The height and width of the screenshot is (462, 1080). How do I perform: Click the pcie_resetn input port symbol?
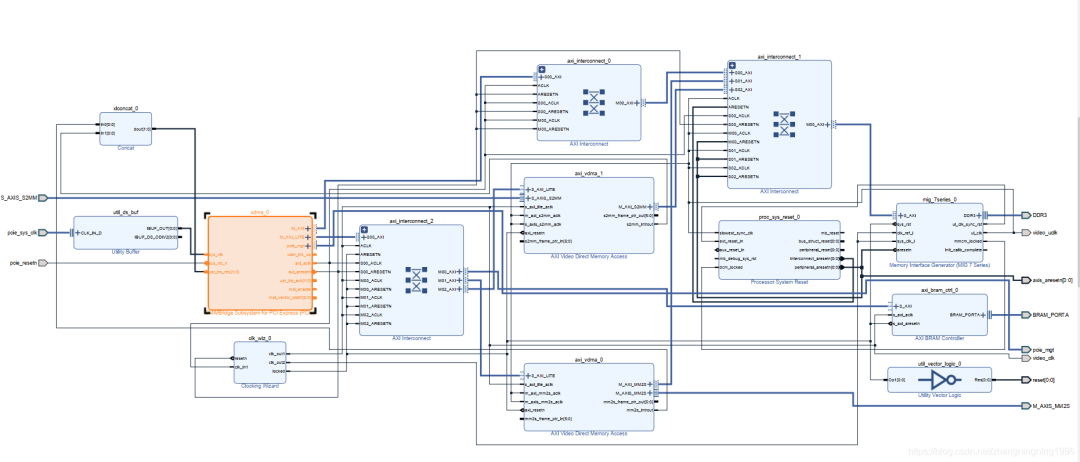42,262
